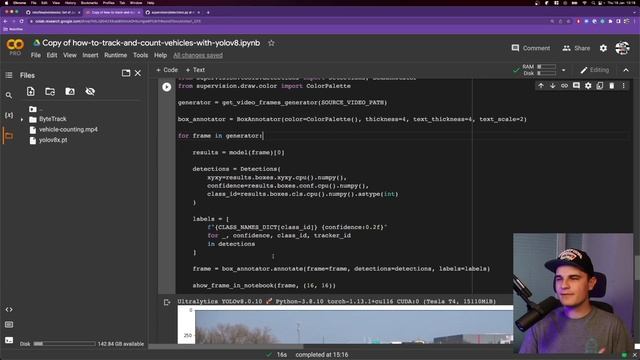The image size is (640, 360).
Task: Switch the Editing mode button
Action: tap(595, 70)
